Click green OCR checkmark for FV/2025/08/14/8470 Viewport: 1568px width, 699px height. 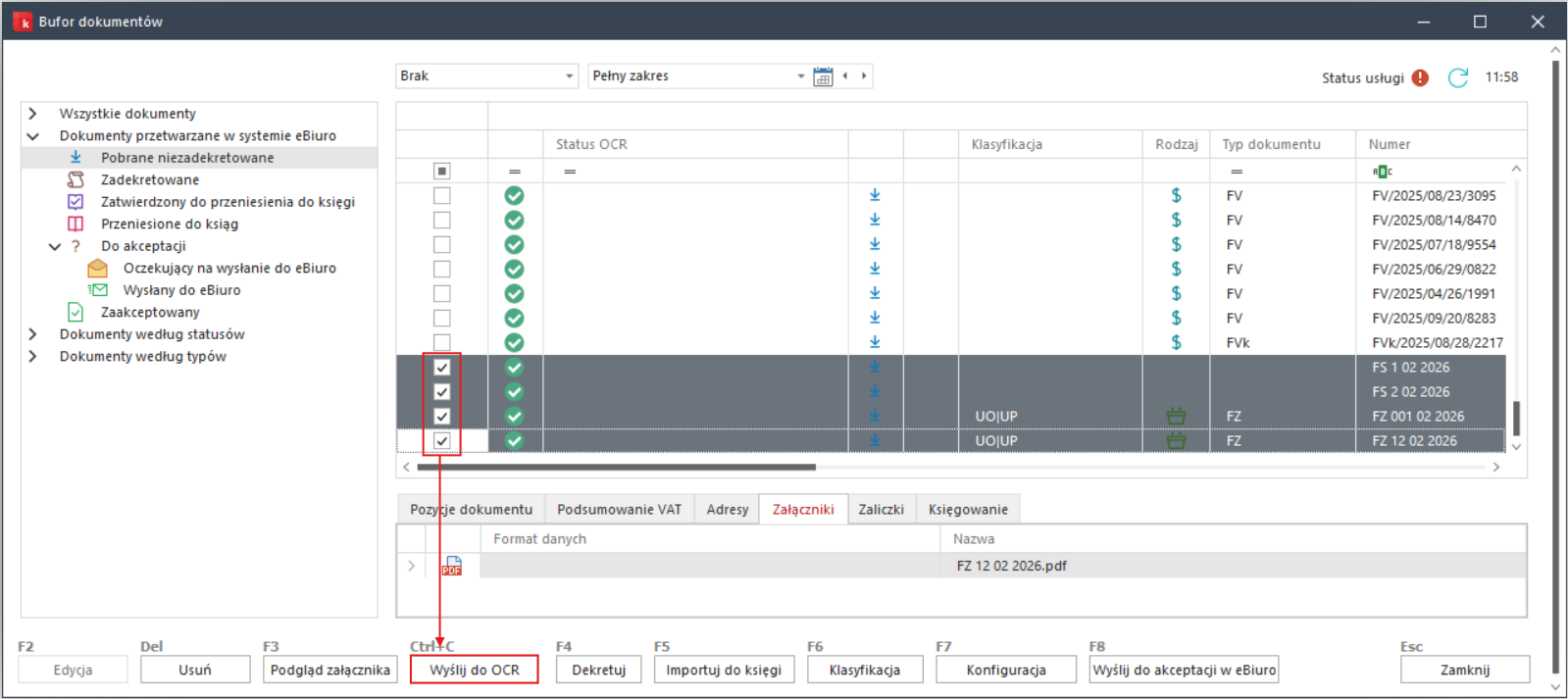pos(514,221)
